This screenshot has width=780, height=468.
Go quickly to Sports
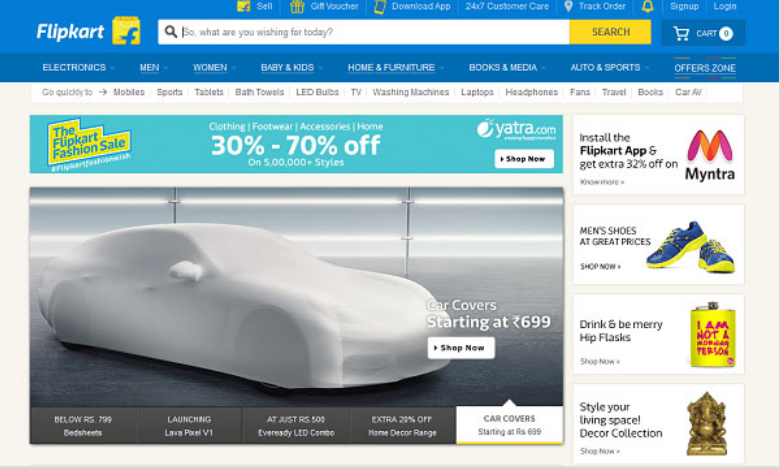tap(170, 92)
